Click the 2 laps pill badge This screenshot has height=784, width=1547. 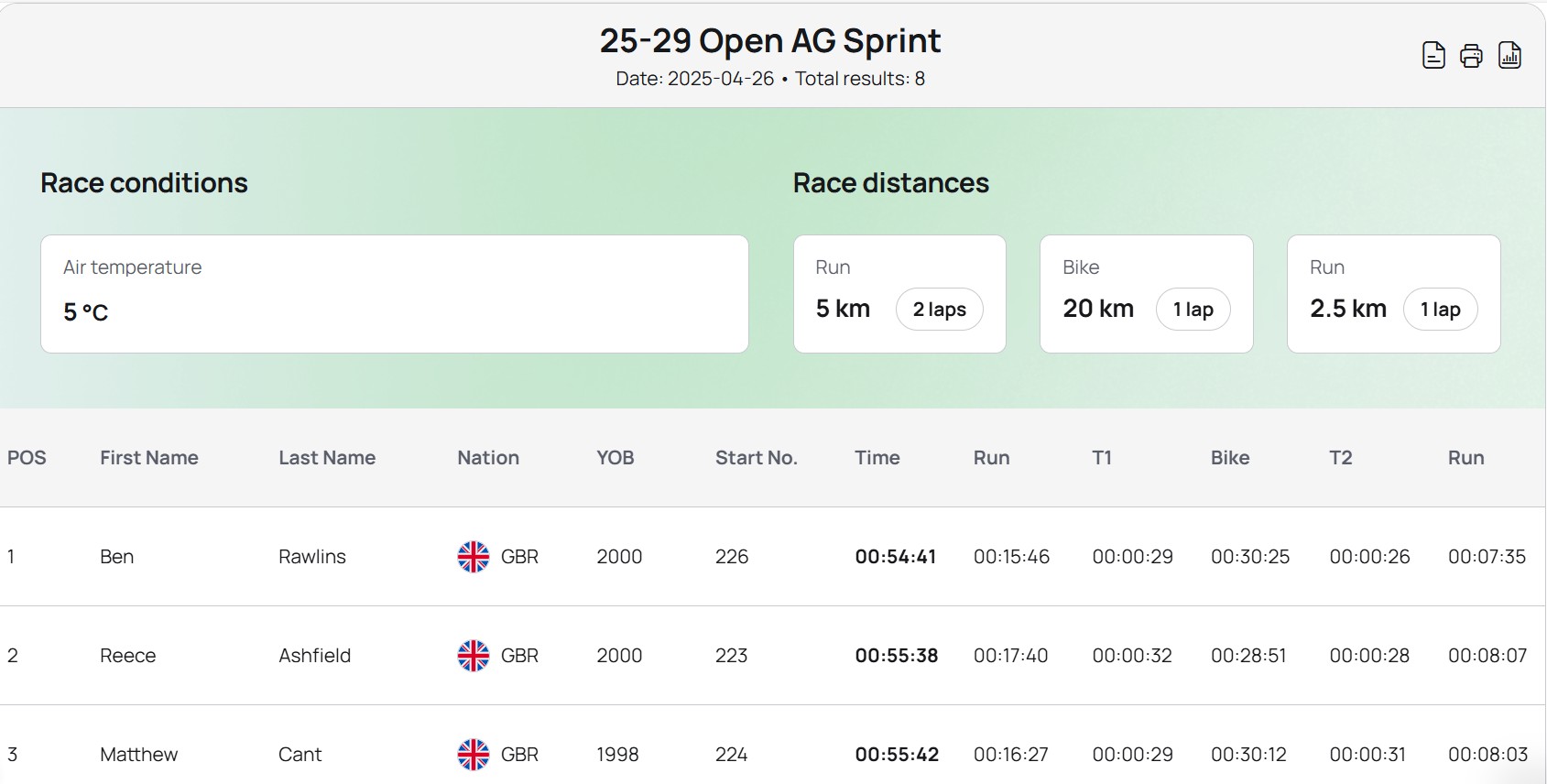939,310
